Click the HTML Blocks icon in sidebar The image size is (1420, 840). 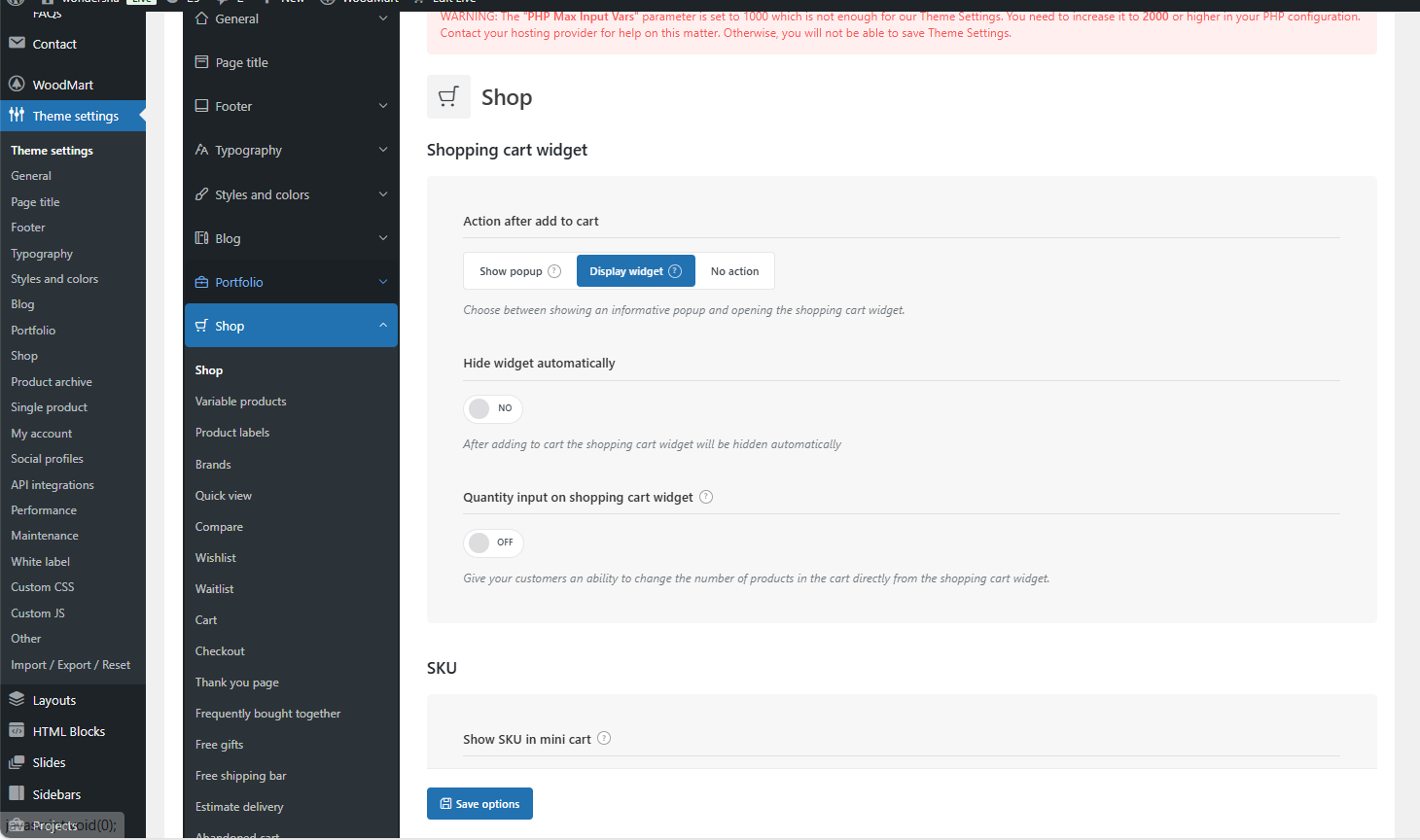[17, 730]
